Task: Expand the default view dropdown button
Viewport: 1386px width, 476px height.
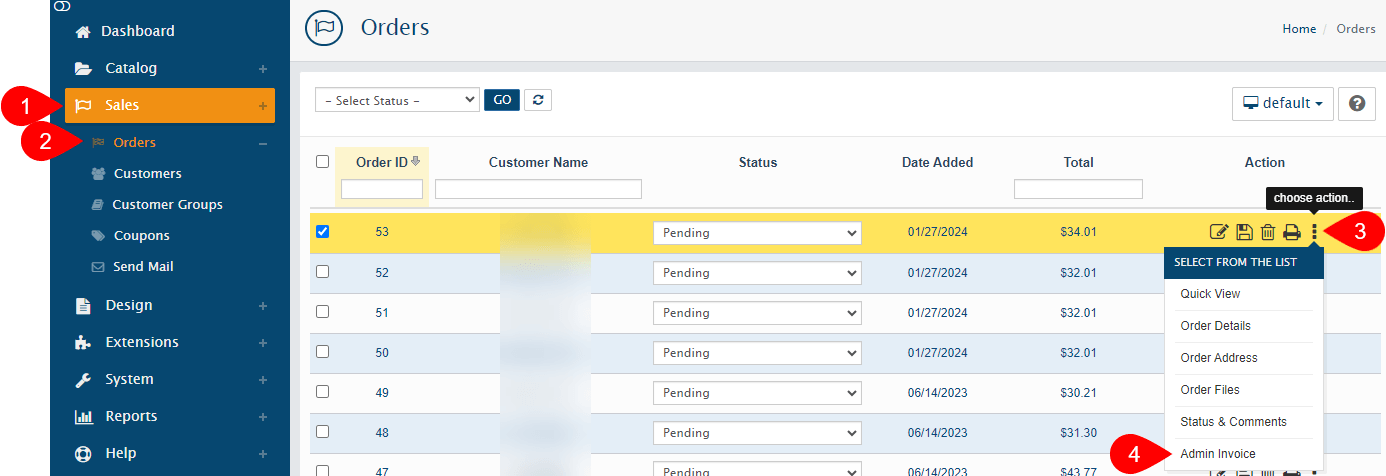Action: (1282, 103)
